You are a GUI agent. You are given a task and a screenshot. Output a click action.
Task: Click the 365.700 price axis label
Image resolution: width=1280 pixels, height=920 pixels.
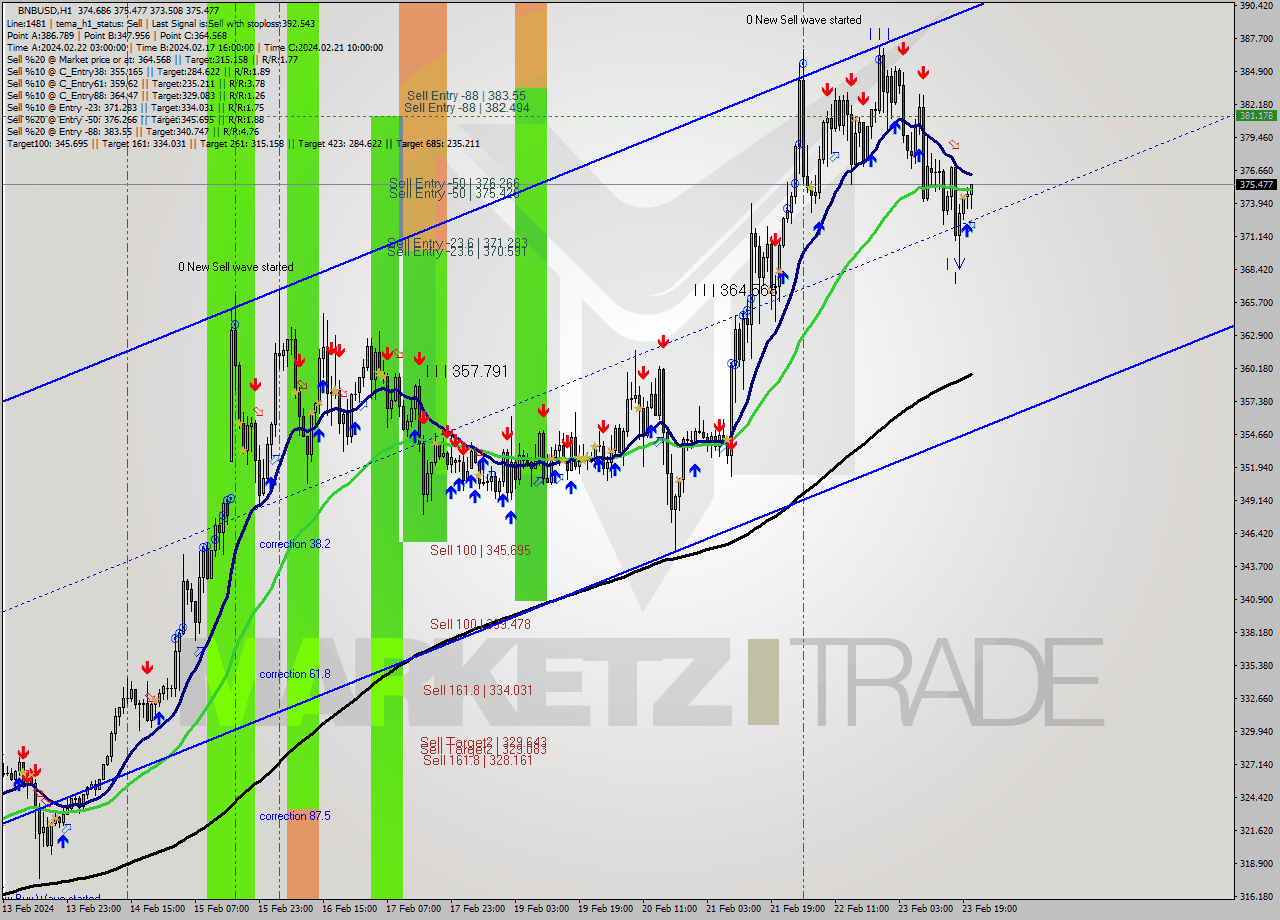click(1256, 302)
